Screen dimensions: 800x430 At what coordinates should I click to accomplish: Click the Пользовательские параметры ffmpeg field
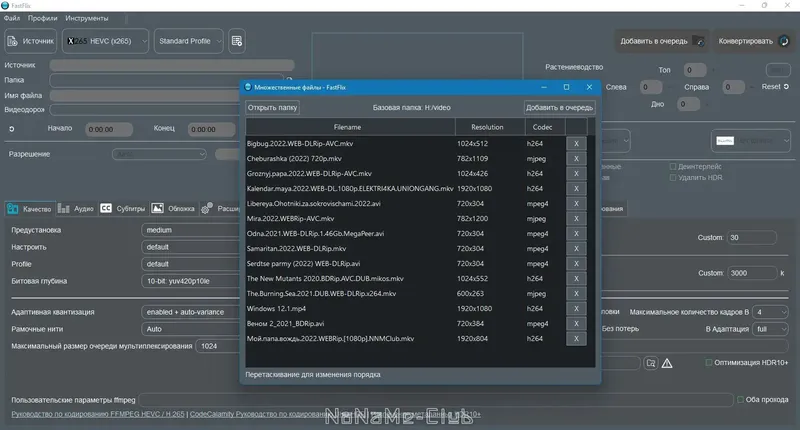436,400
